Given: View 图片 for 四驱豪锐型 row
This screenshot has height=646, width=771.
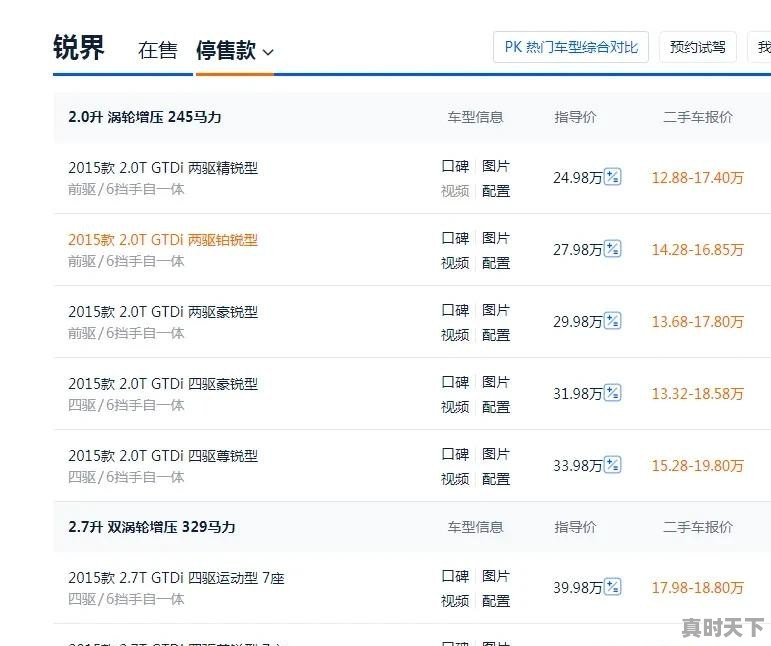Looking at the screenshot, I should (x=496, y=382).
